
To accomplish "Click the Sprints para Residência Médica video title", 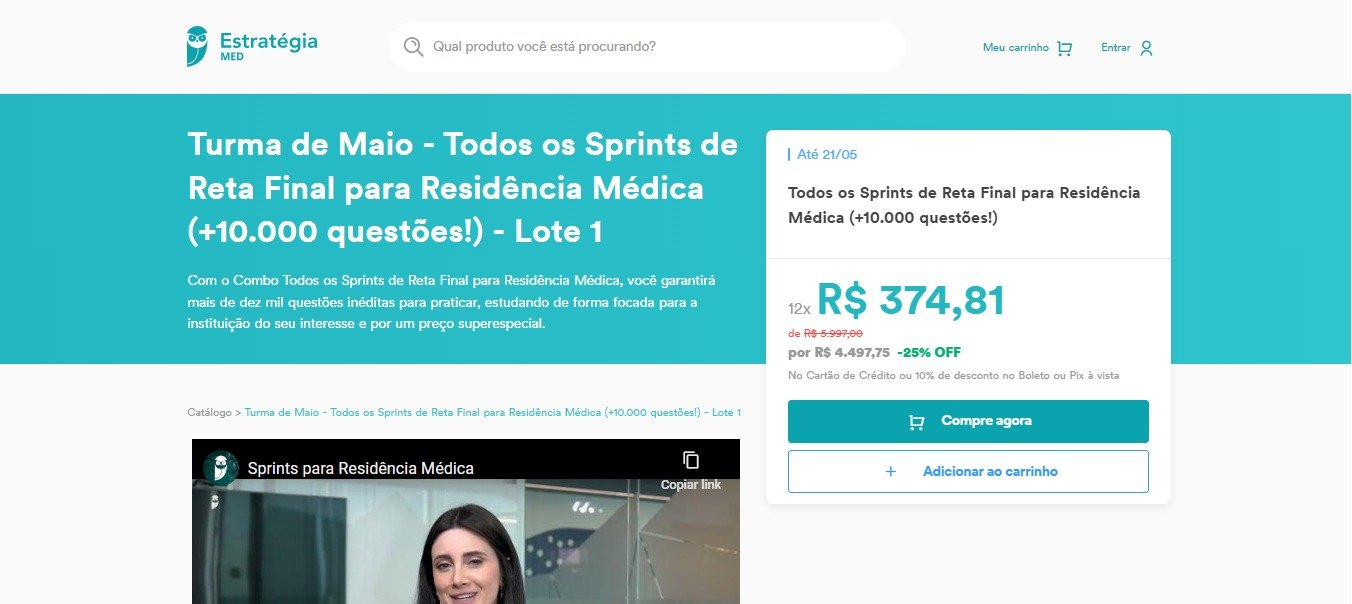I will 361,468.
